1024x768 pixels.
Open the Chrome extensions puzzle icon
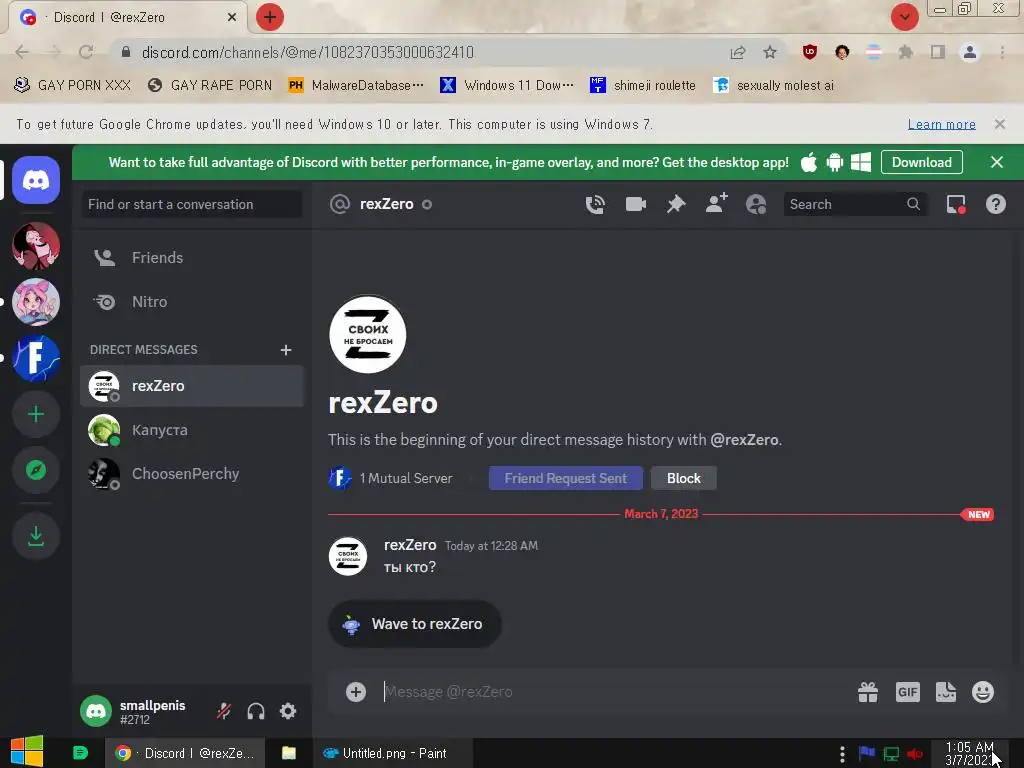click(x=906, y=52)
